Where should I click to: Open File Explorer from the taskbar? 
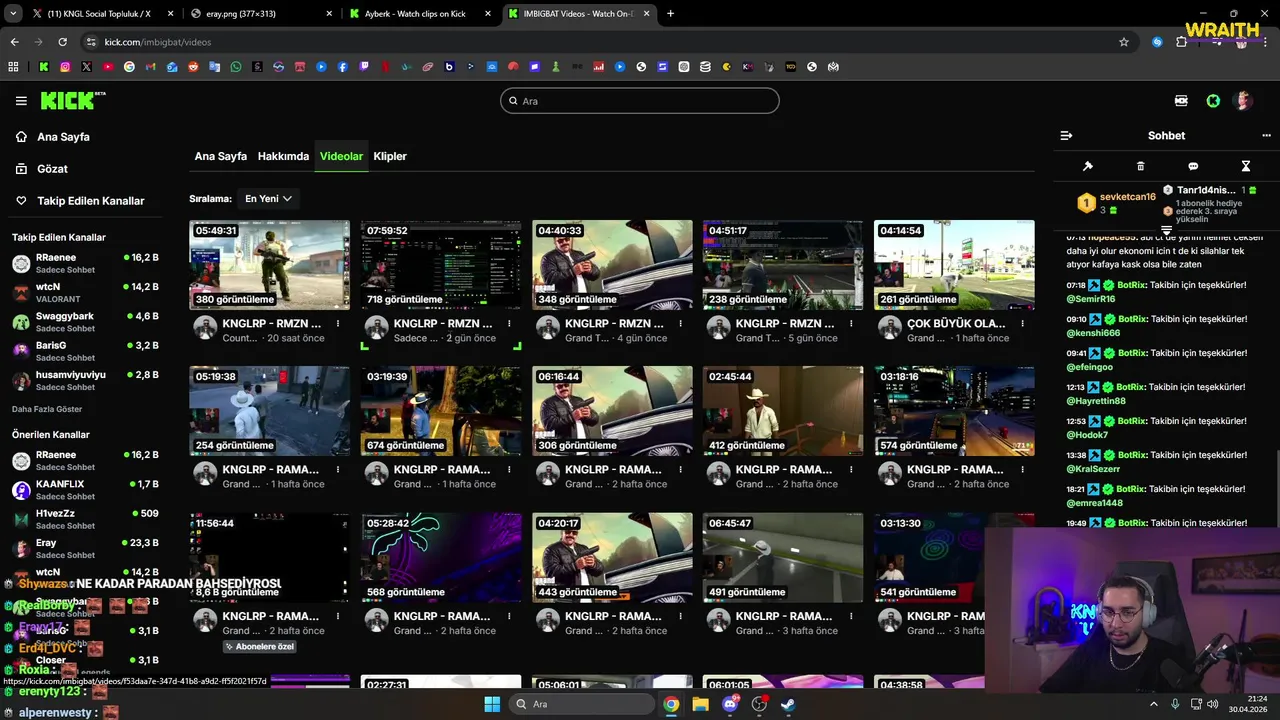point(700,704)
